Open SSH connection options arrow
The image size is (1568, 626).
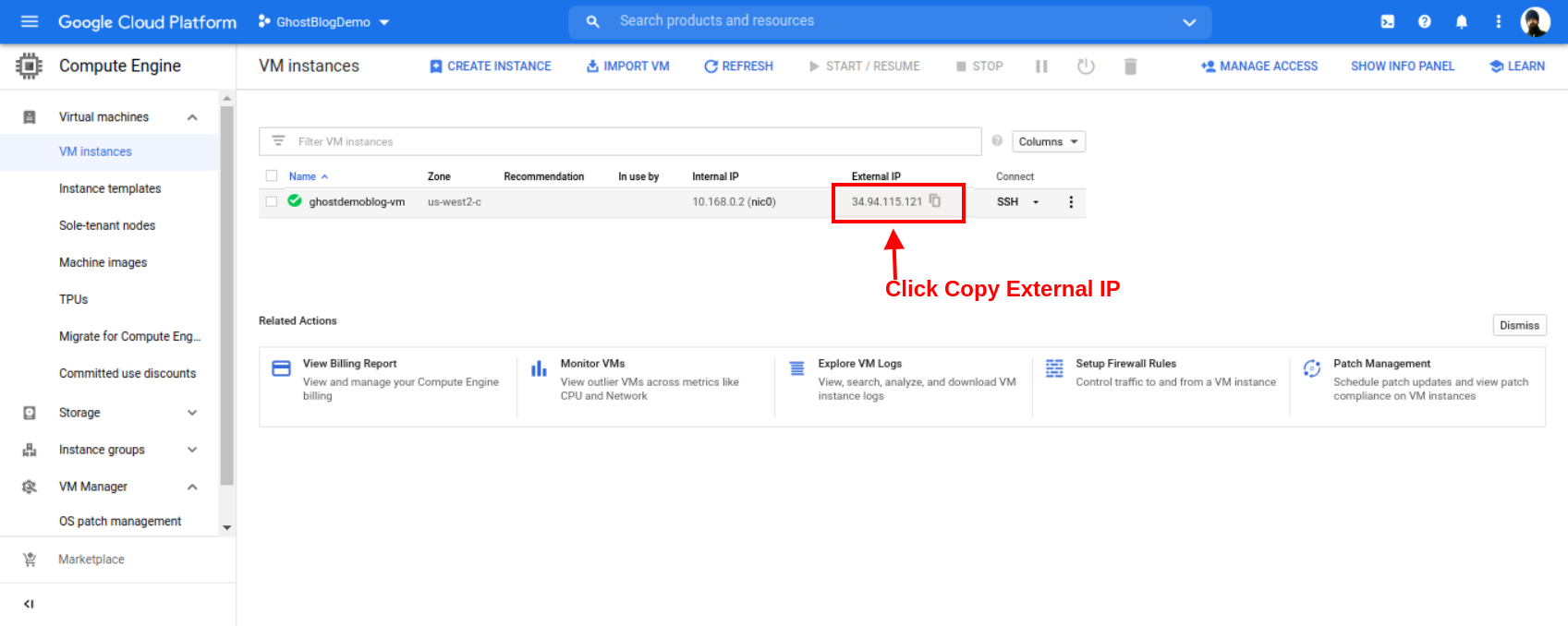[x=1036, y=202]
